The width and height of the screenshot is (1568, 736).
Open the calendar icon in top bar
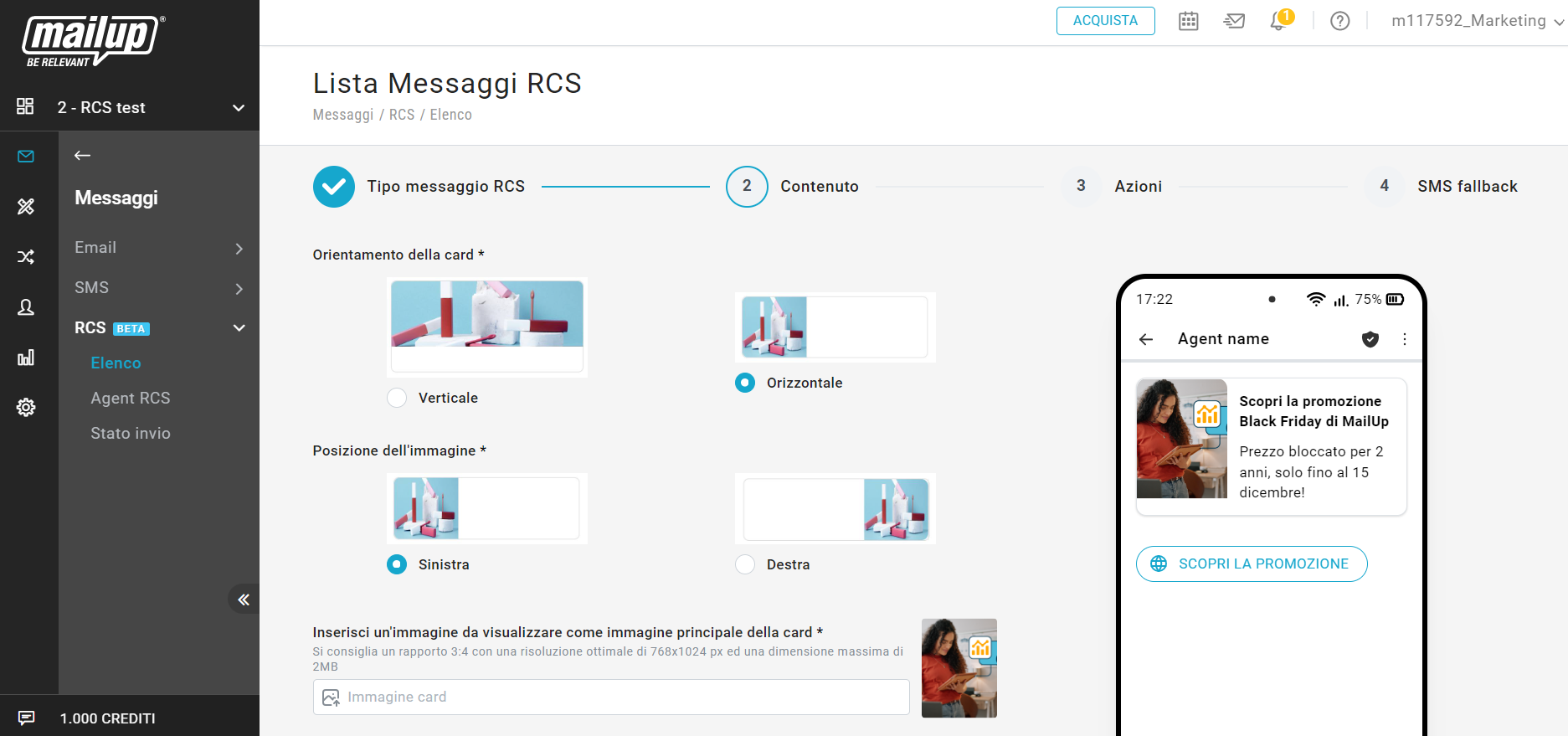point(1188,21)
